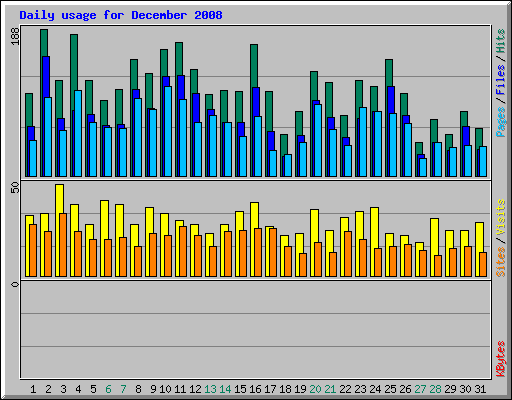Click the x-axis day label '26'
Image resolution: width=512 pixels, height=400 pixels.
point(405,389)
